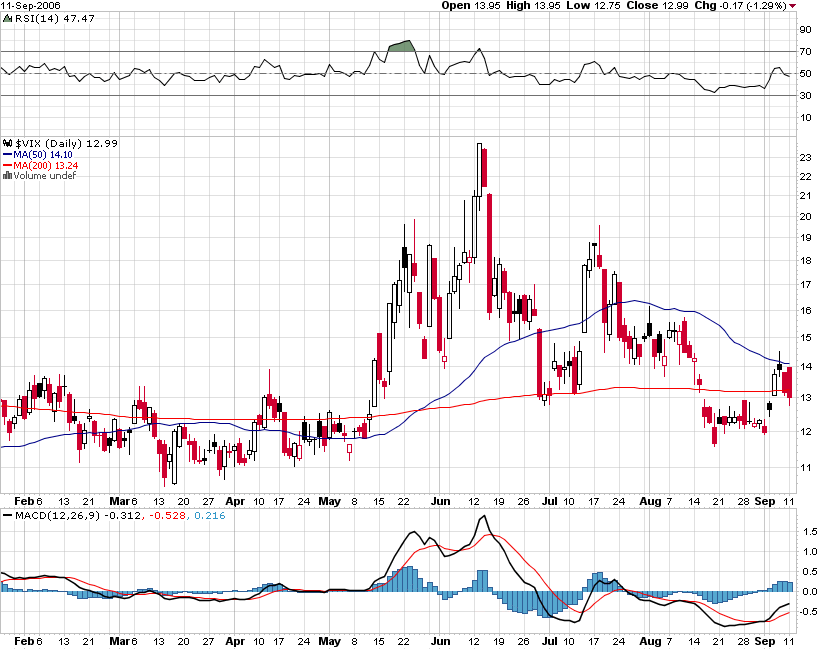Viewport: 821px width, 649px height.
Task: Click the tallest June candlestick near 23
Action: pos(482,170)
